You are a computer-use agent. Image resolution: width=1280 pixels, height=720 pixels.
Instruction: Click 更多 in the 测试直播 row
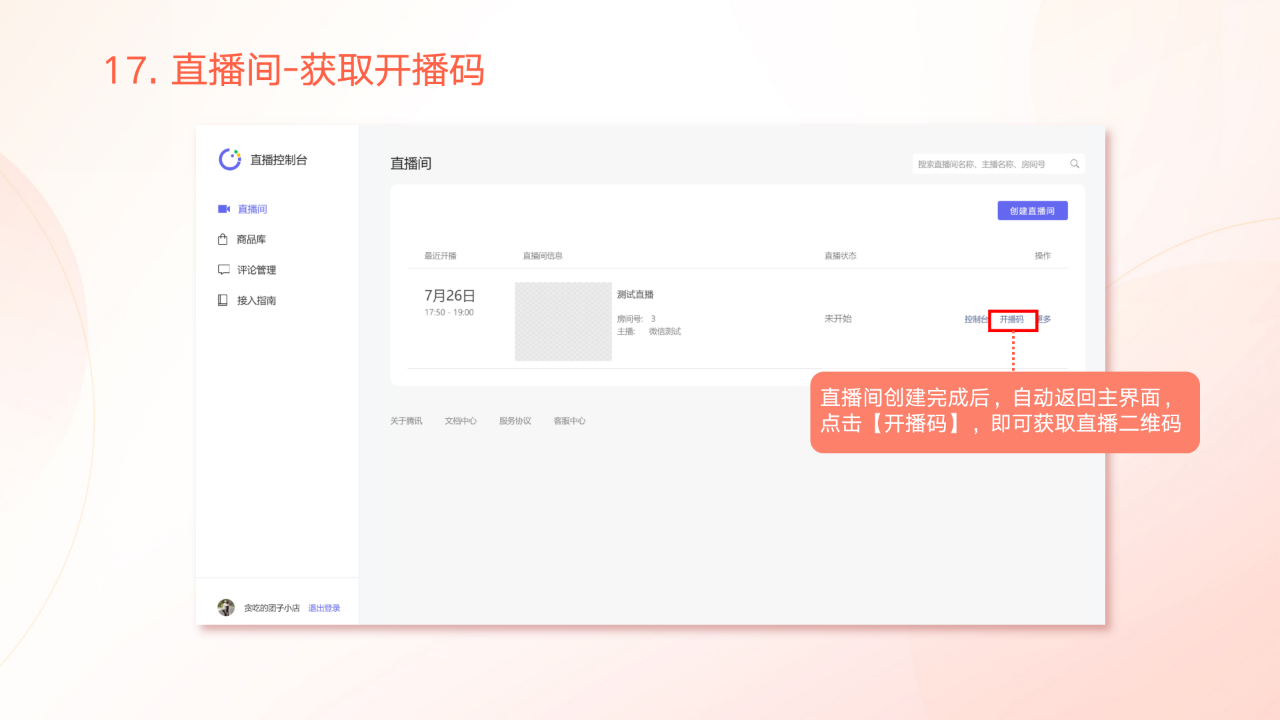(x=1044, y=319)
